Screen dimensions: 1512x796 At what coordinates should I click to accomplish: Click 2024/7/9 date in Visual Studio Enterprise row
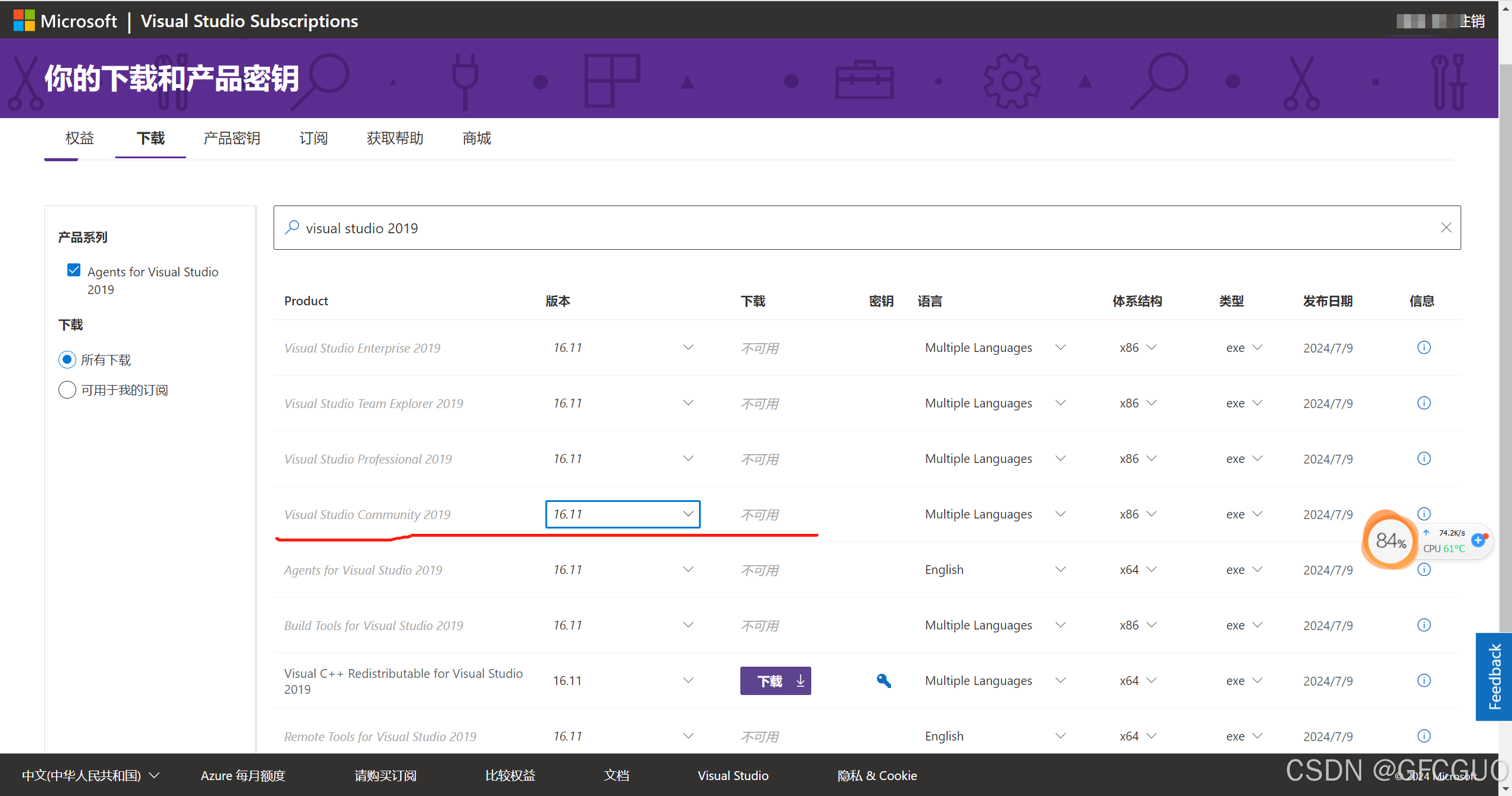click(x=1328, y=348)
